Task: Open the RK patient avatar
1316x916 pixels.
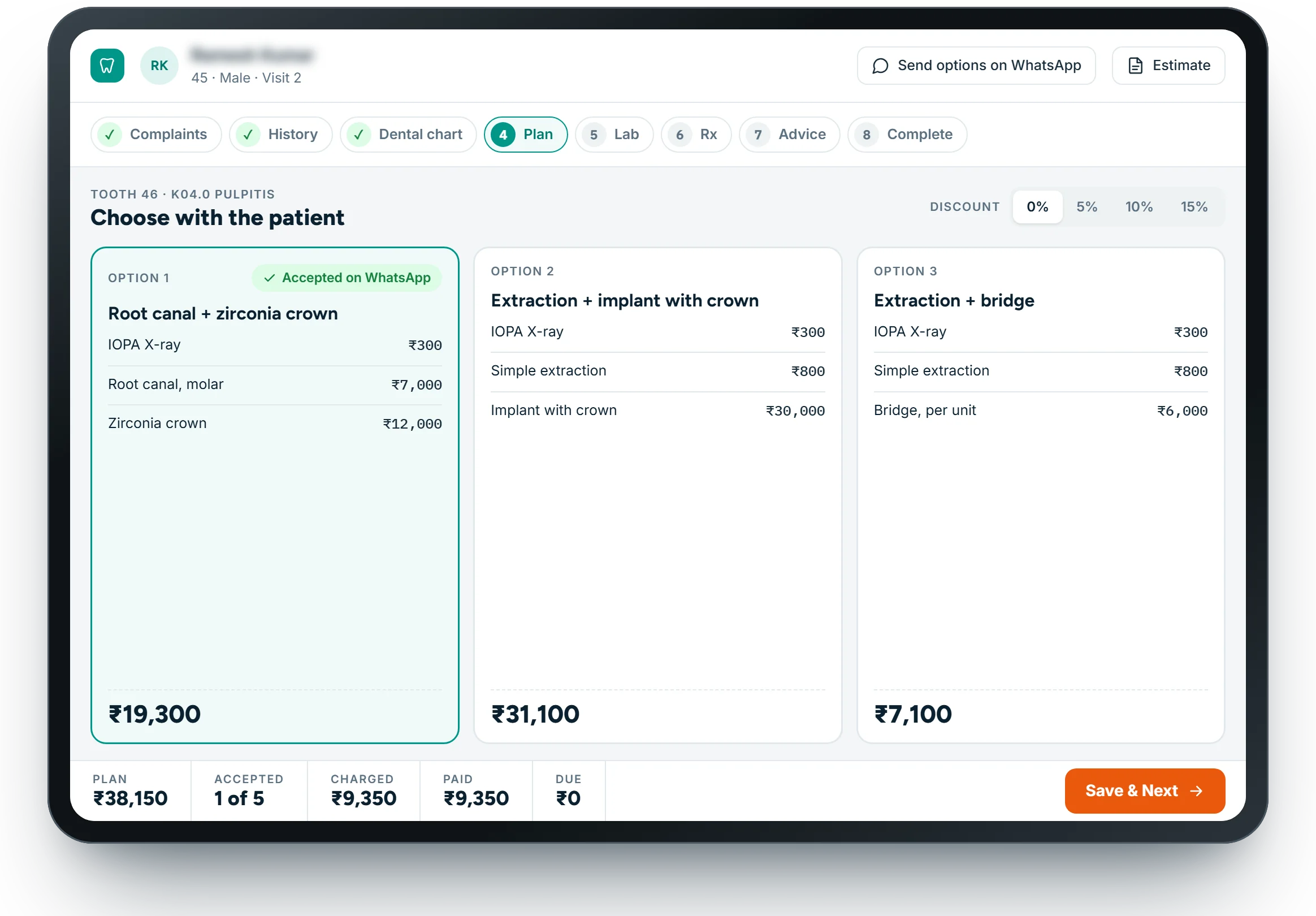Action: click(159, 66)
